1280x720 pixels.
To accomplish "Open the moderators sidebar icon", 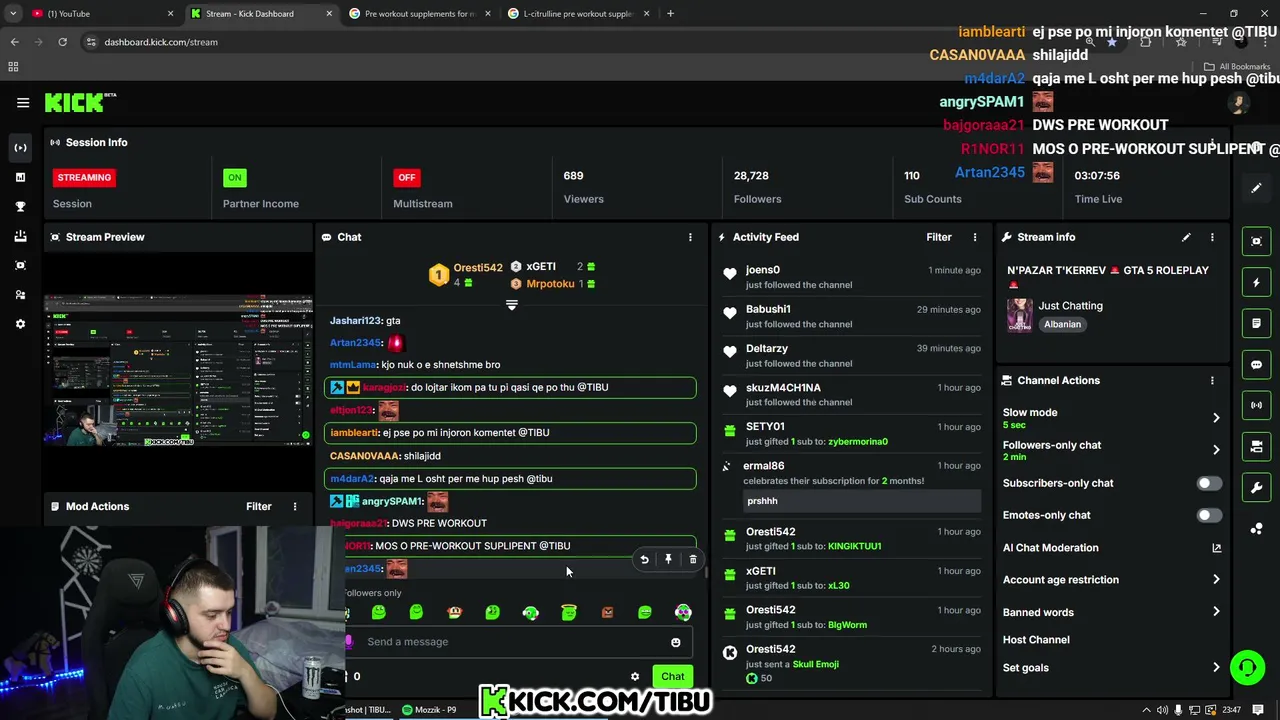I will click(20, 295).
